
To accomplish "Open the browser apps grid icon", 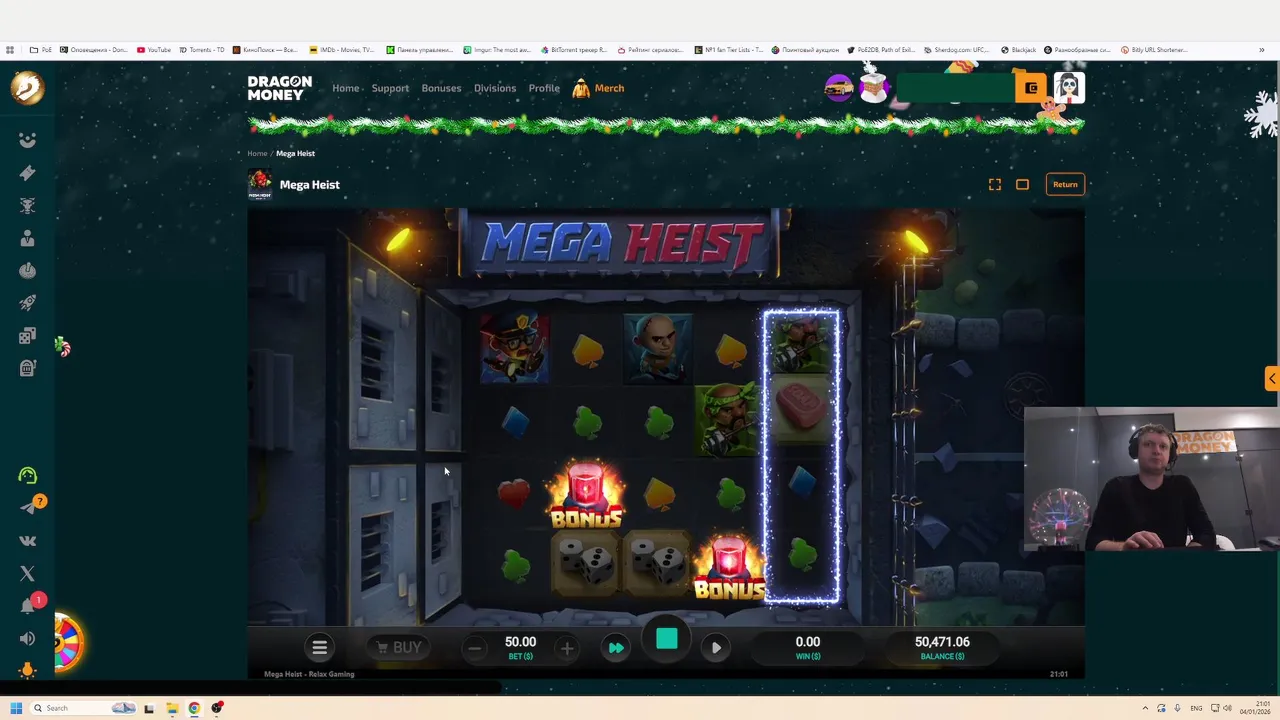I will pyautogui.click(x=10, y=50).
